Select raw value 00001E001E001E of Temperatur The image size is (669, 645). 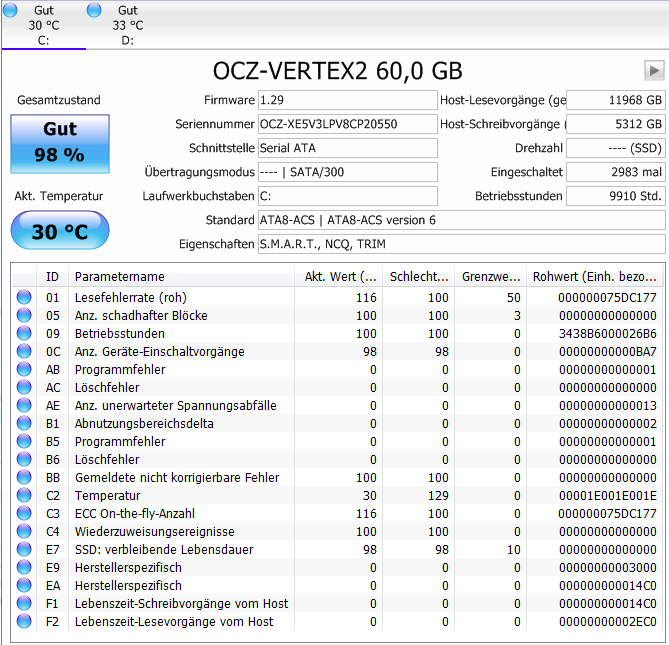point(608,496)
